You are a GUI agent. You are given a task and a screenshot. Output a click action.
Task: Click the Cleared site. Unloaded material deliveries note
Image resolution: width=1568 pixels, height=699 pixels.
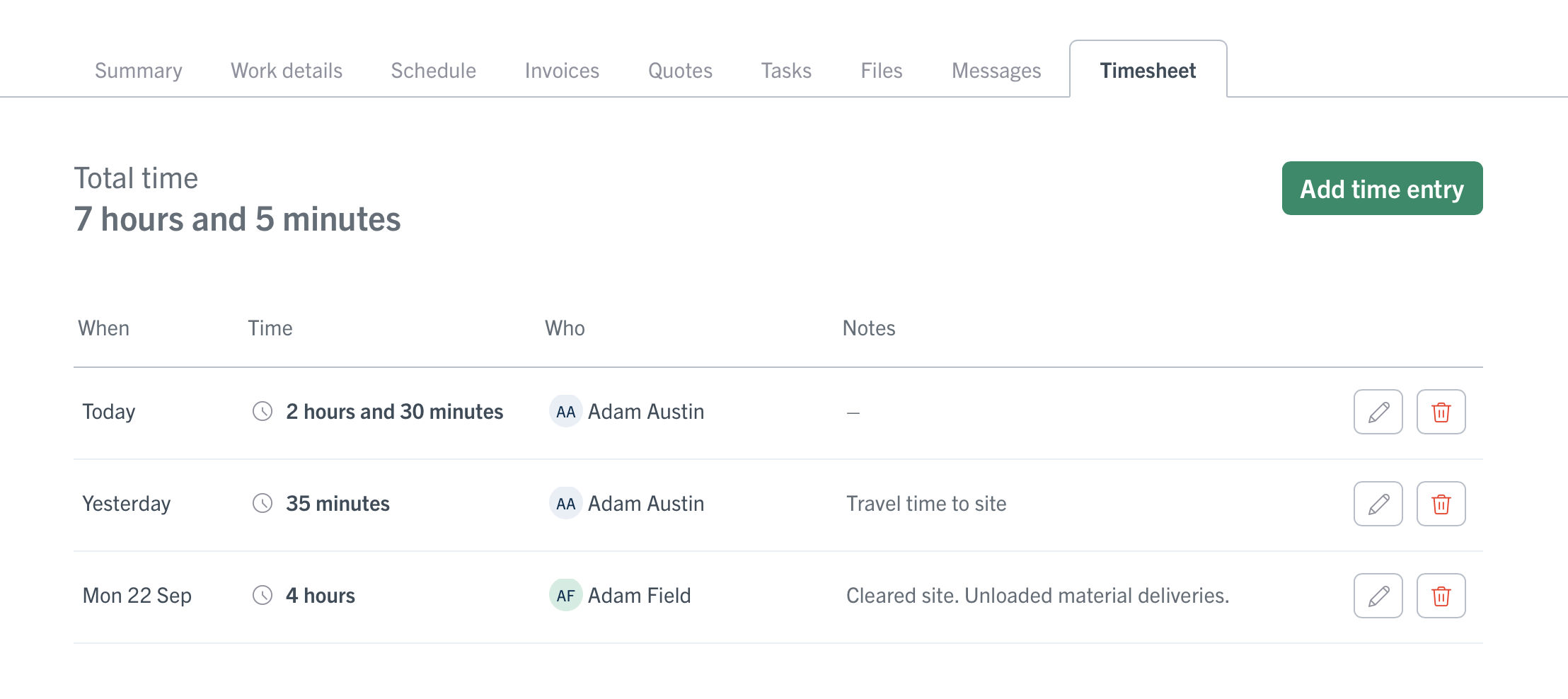(x=1038, y=596)
